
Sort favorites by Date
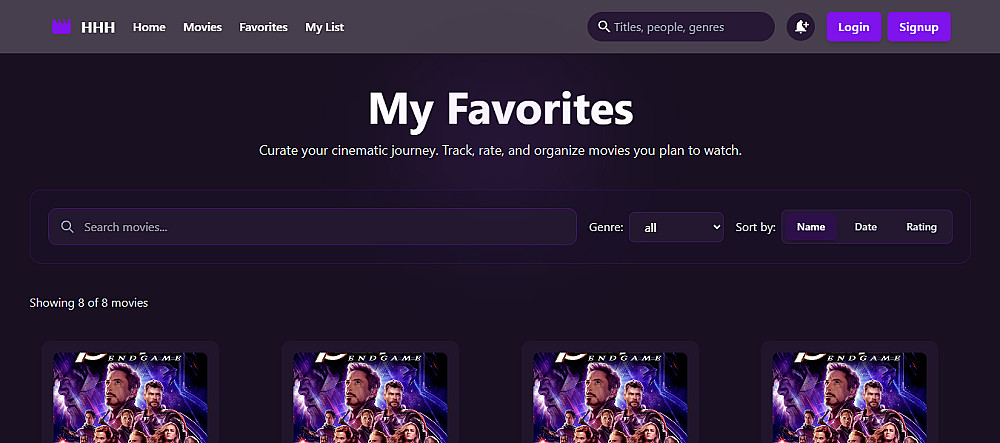865,227
